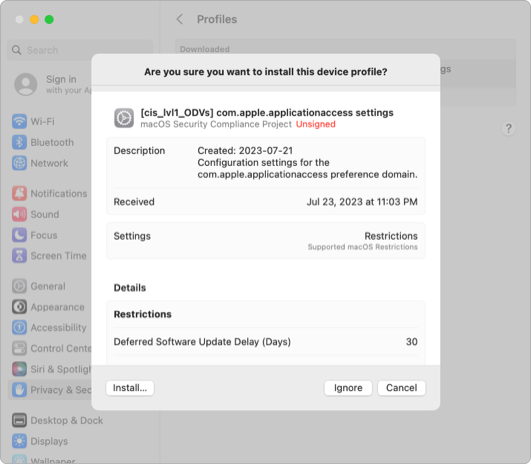The height and width of the screenshot is (464, 531).
Task: Open Appearance settings icon
Action: (19, 307)
